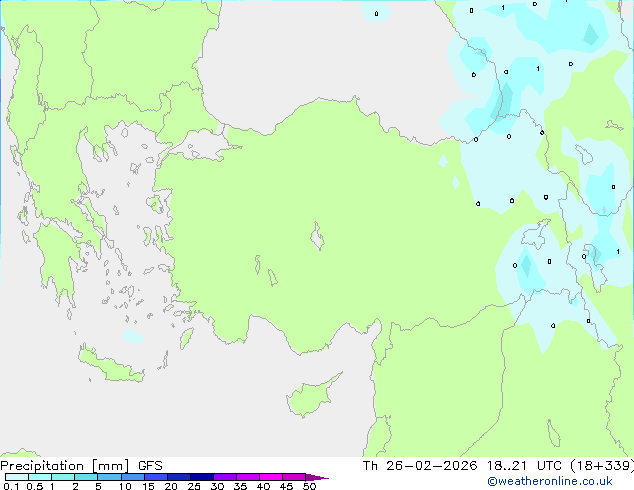
Task: Click the island of Crete on the map
Action: point(111,365)
